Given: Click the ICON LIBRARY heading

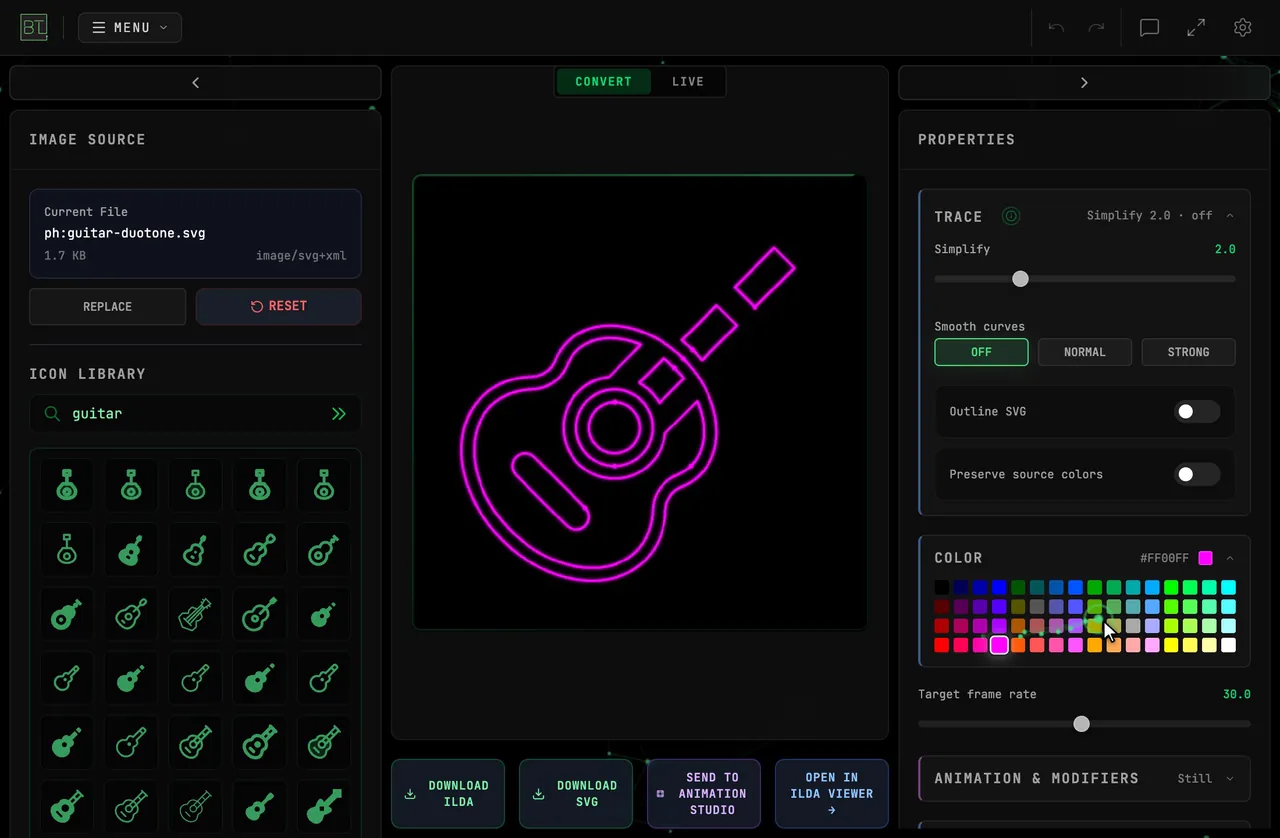Looking at the screenshot, I should point(88,374).
